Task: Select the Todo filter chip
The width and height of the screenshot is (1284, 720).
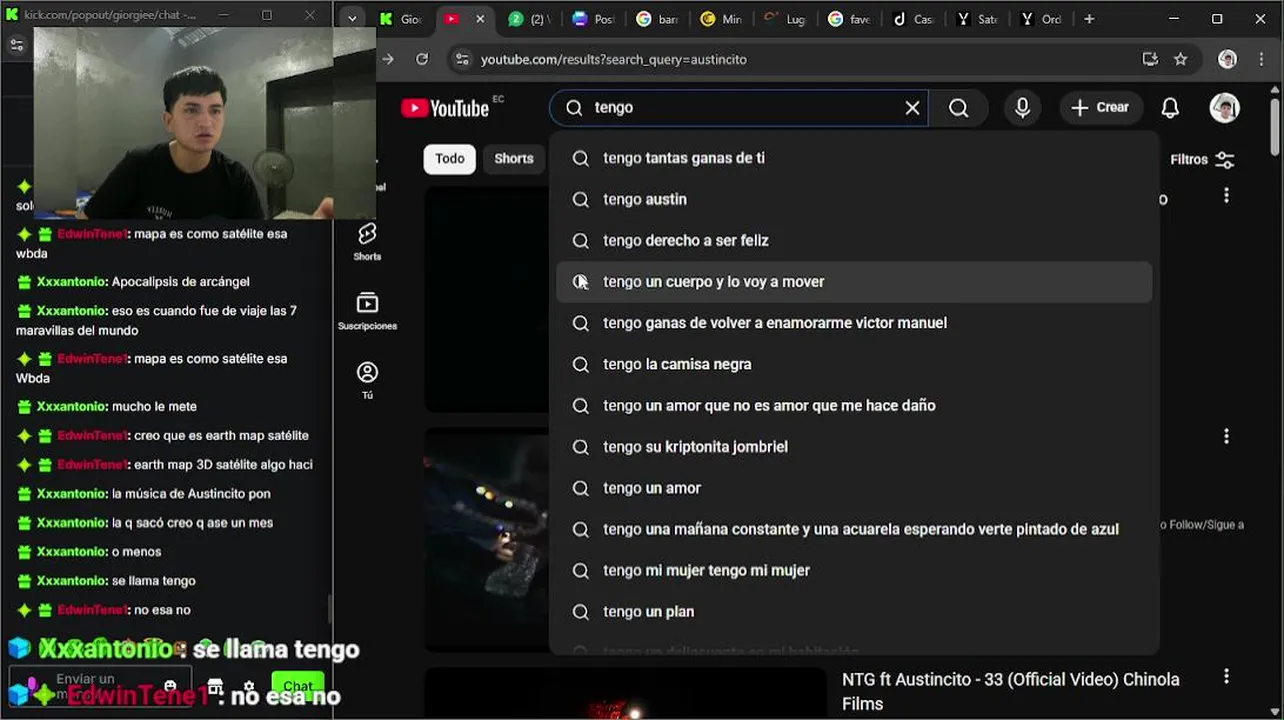Action: pos(450,159)
